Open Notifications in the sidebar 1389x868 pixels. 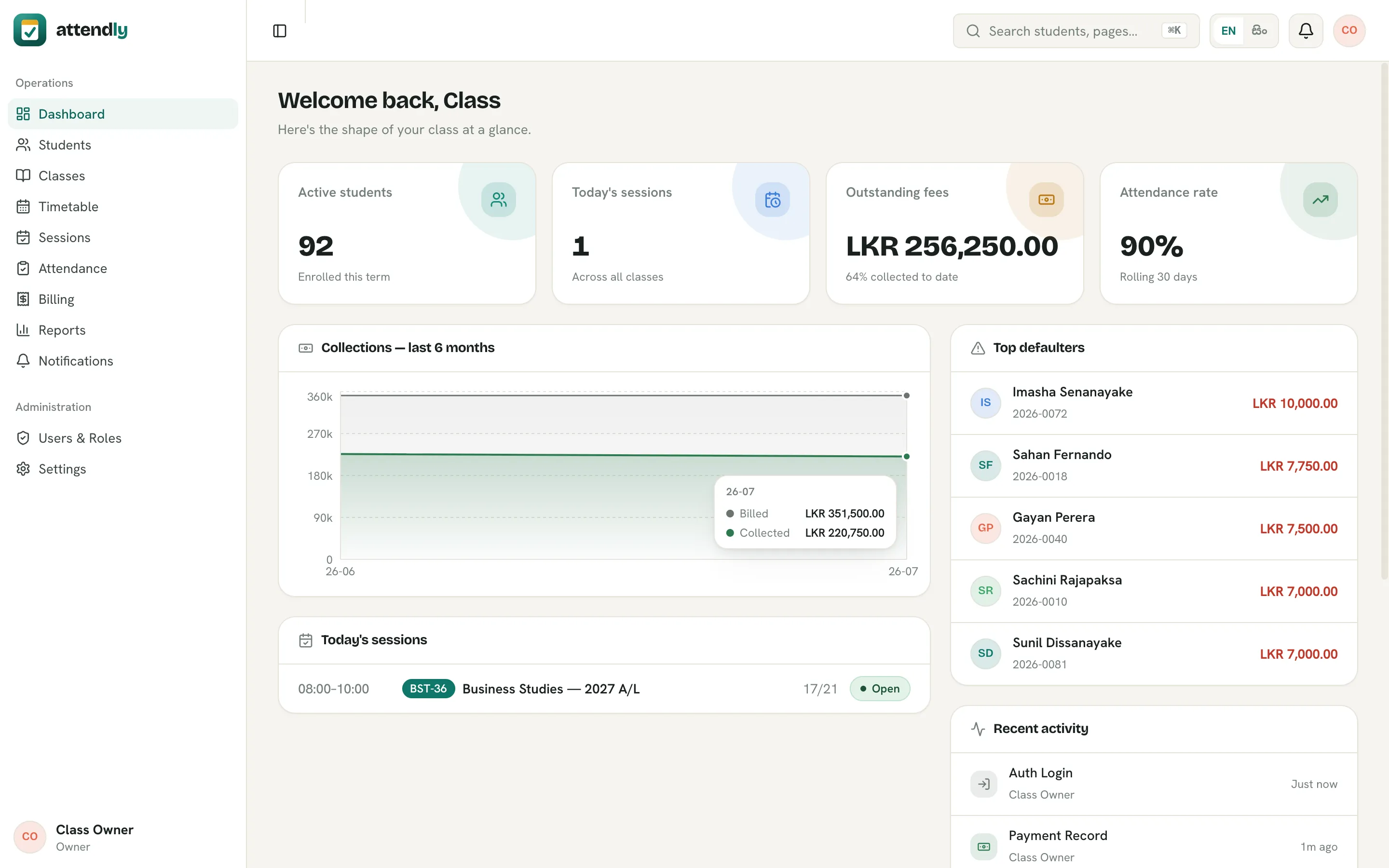[123, 362]
